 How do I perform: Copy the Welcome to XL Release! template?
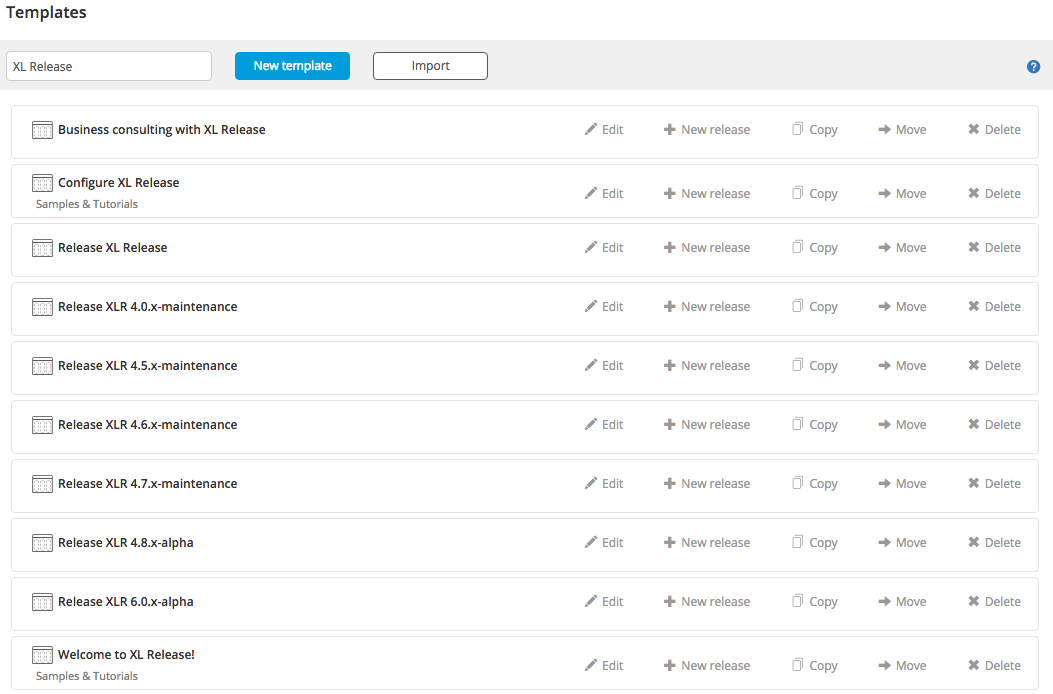815,666
